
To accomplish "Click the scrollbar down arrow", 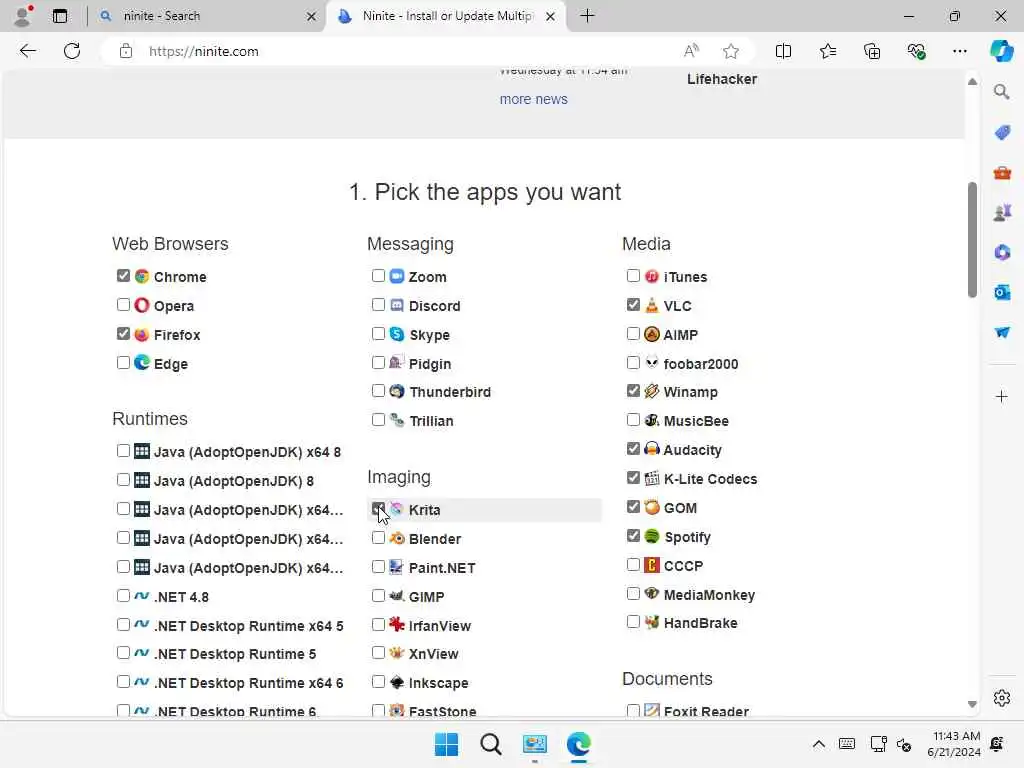I will point(972,704).
